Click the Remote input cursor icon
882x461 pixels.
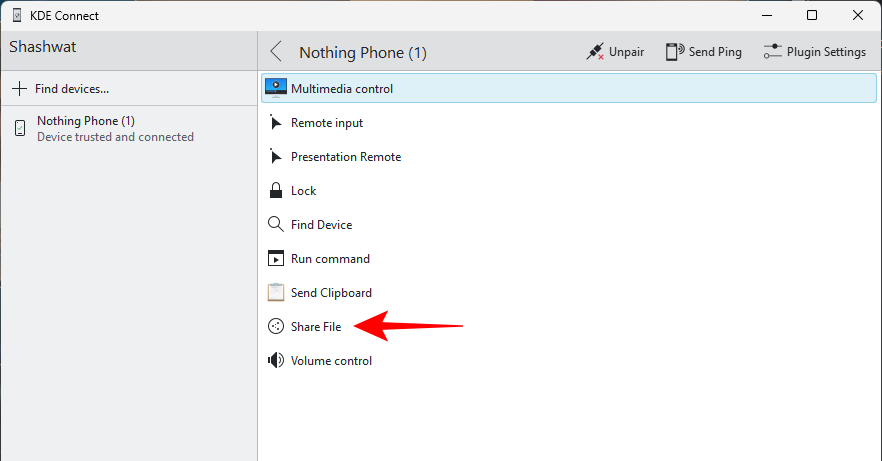click(x=276, y=123)
